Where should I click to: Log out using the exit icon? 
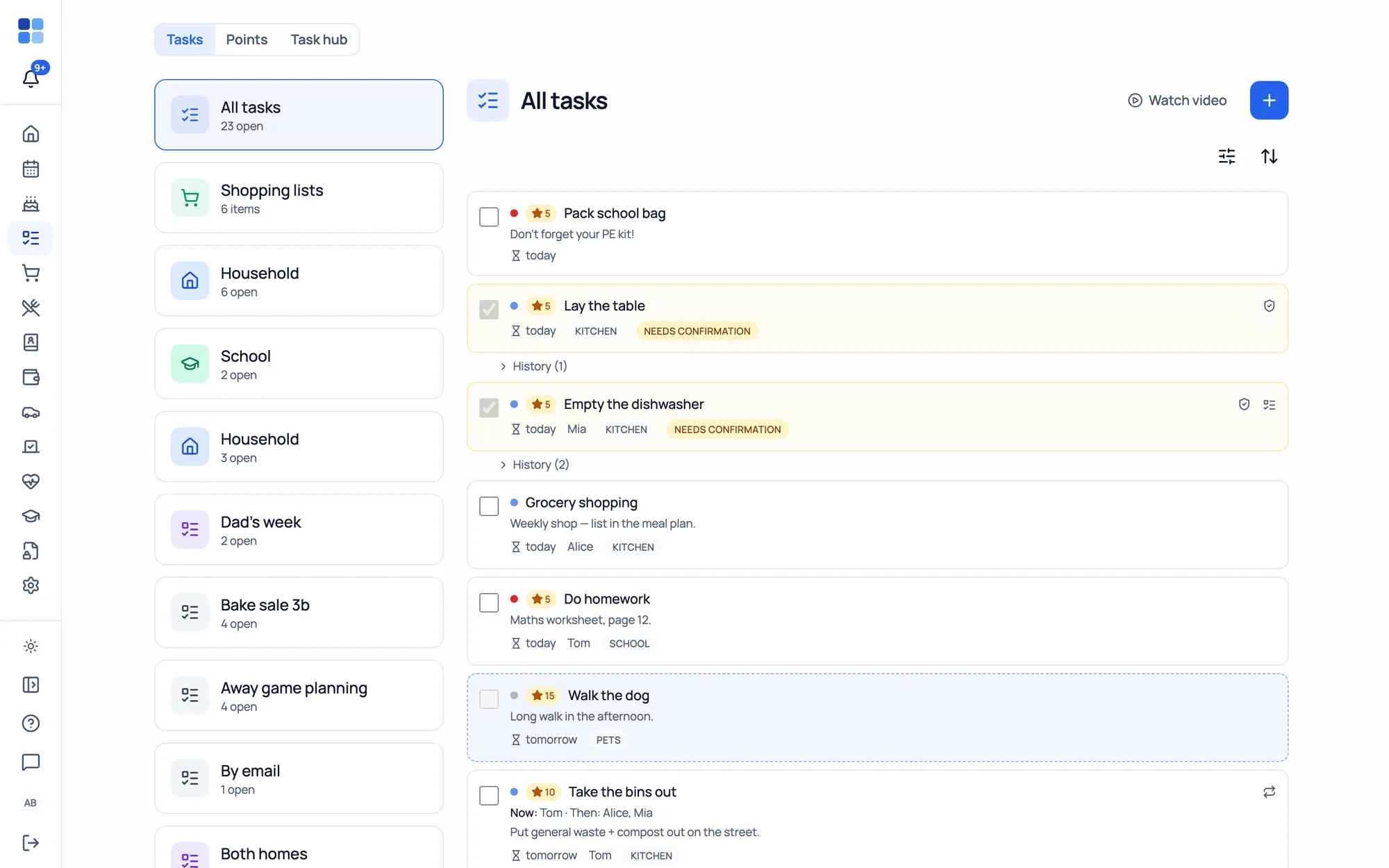31,842
